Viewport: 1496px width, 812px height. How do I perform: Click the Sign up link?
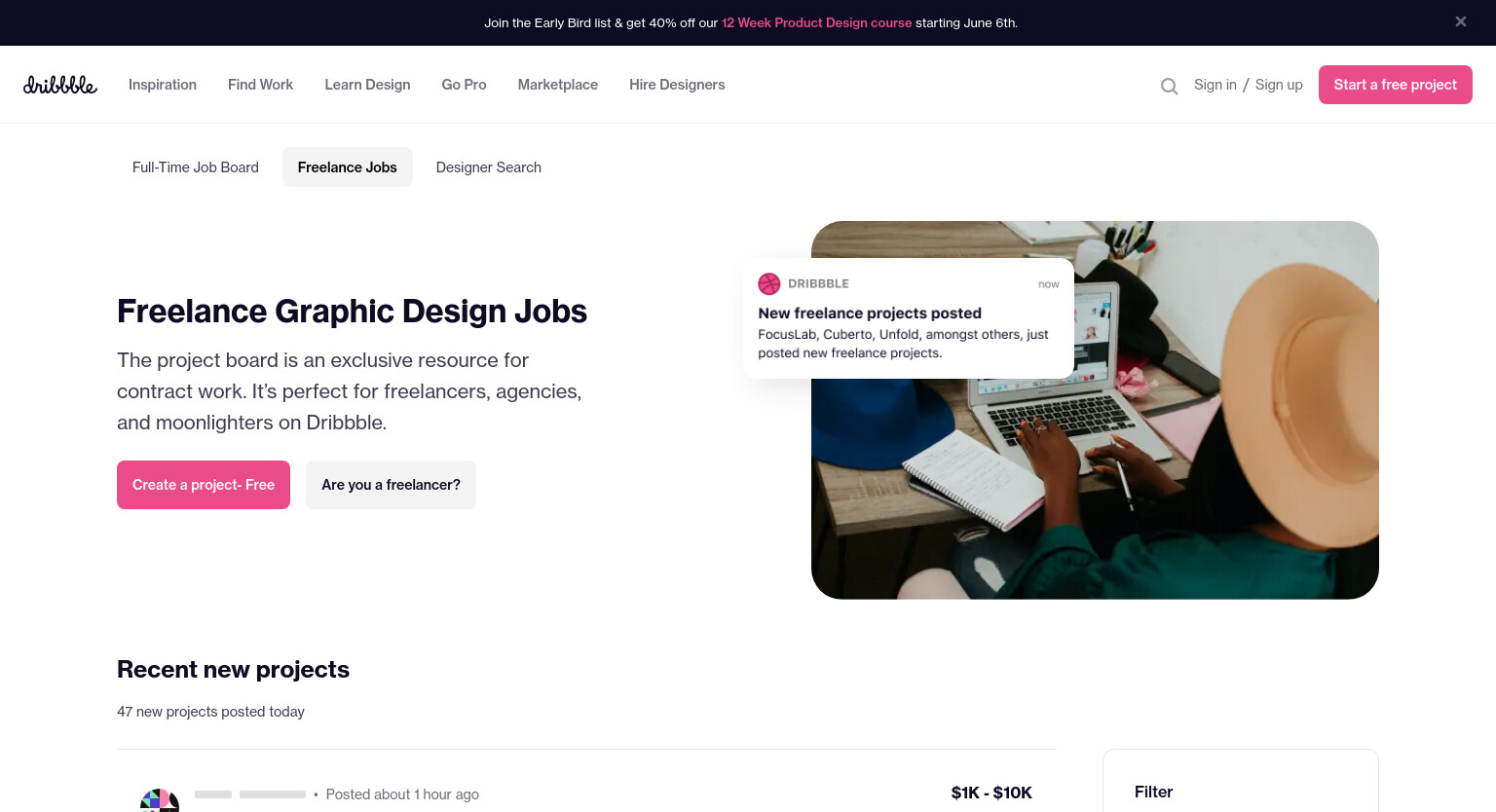[x=1279, y=85]
